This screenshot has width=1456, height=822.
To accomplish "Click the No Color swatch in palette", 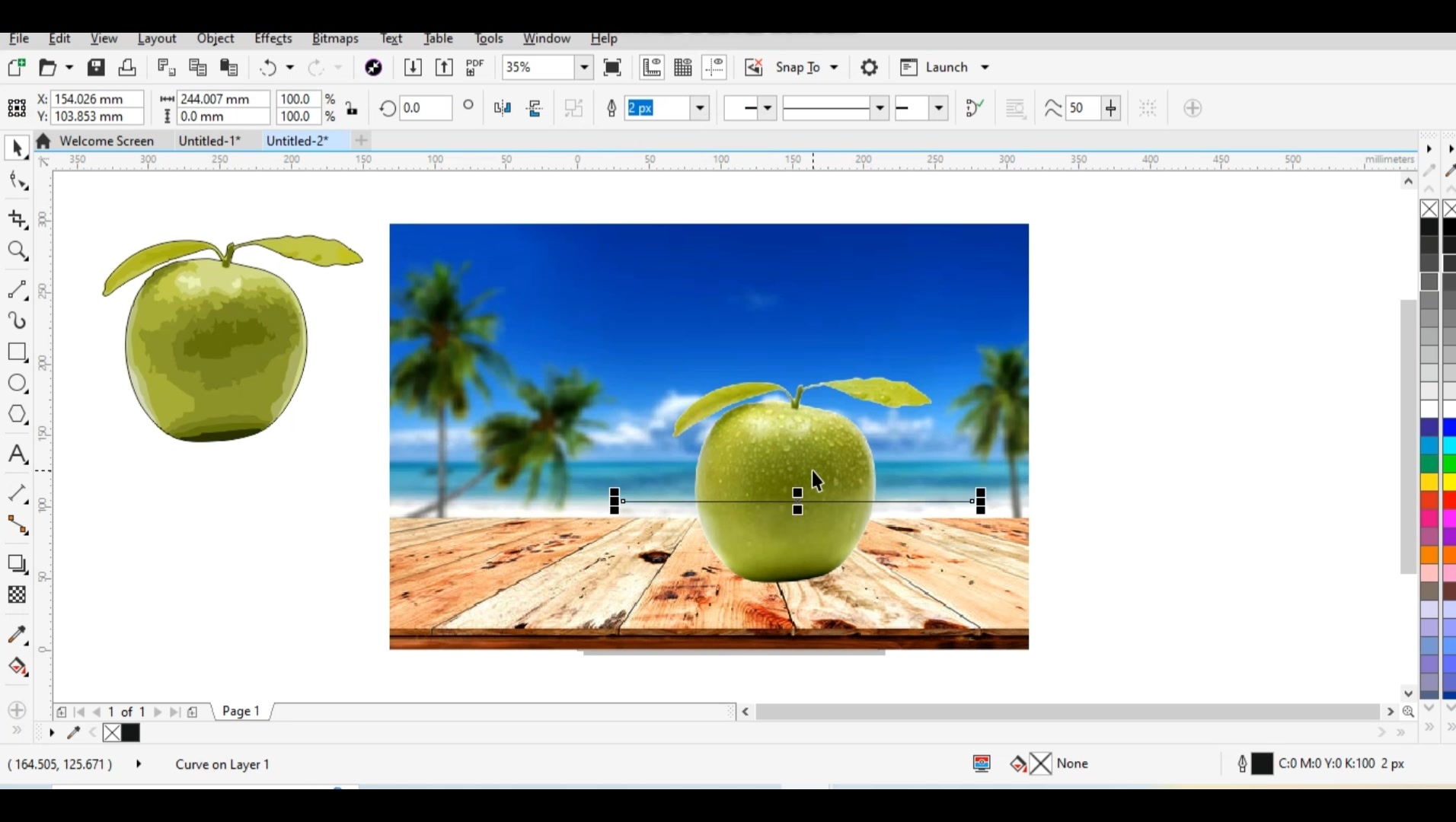I will (x=1429, y=209).
